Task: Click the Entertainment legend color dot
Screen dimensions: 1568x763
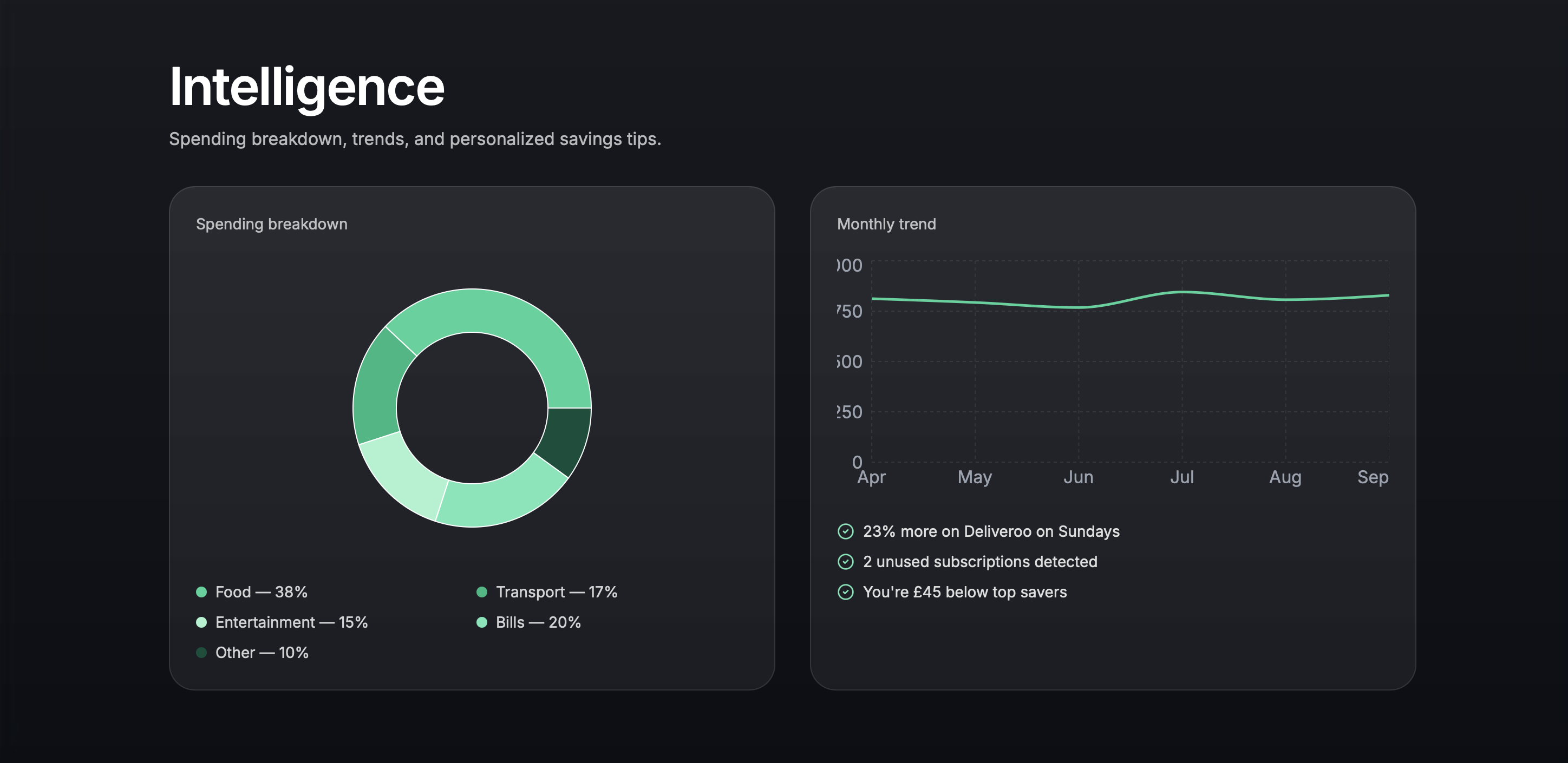Action: click(201, 622)
